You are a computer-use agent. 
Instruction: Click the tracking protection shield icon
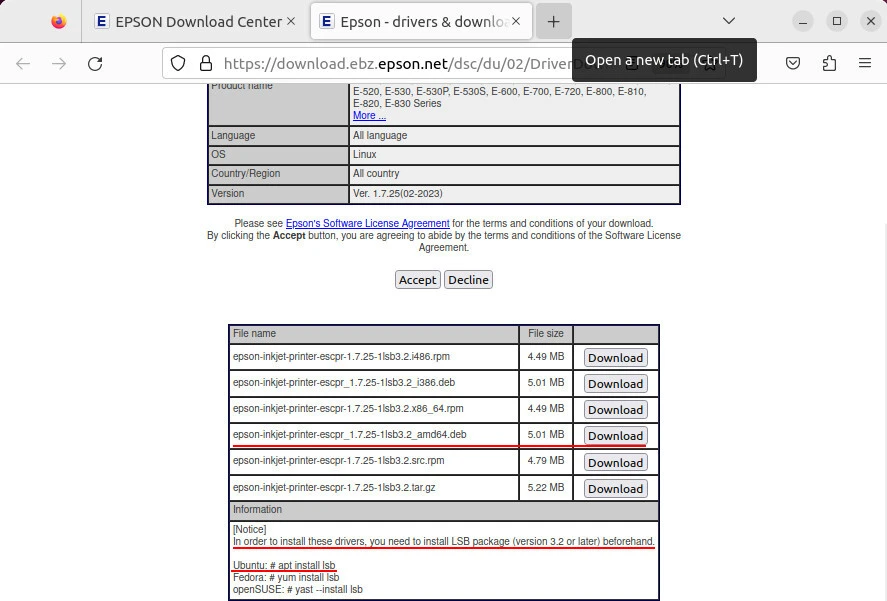(178, 63)
